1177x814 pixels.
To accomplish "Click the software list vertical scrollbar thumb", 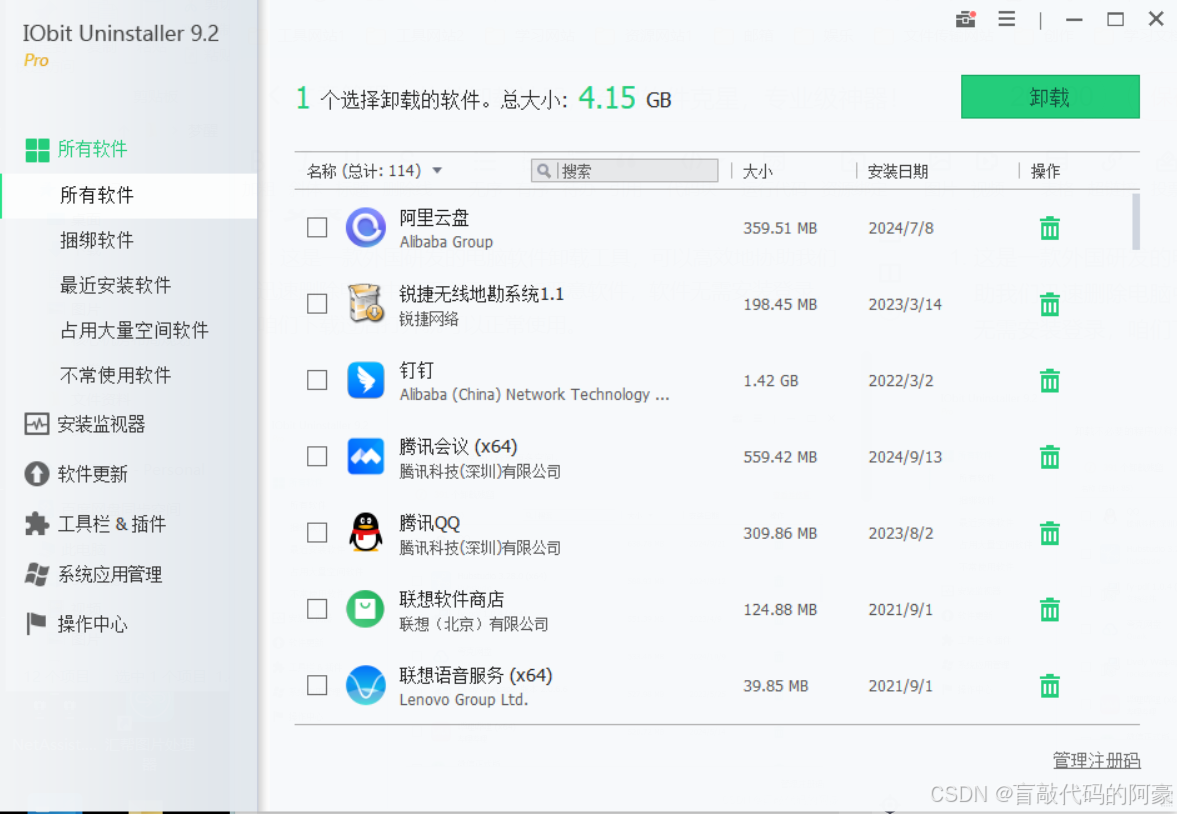I will point(1136,222).
